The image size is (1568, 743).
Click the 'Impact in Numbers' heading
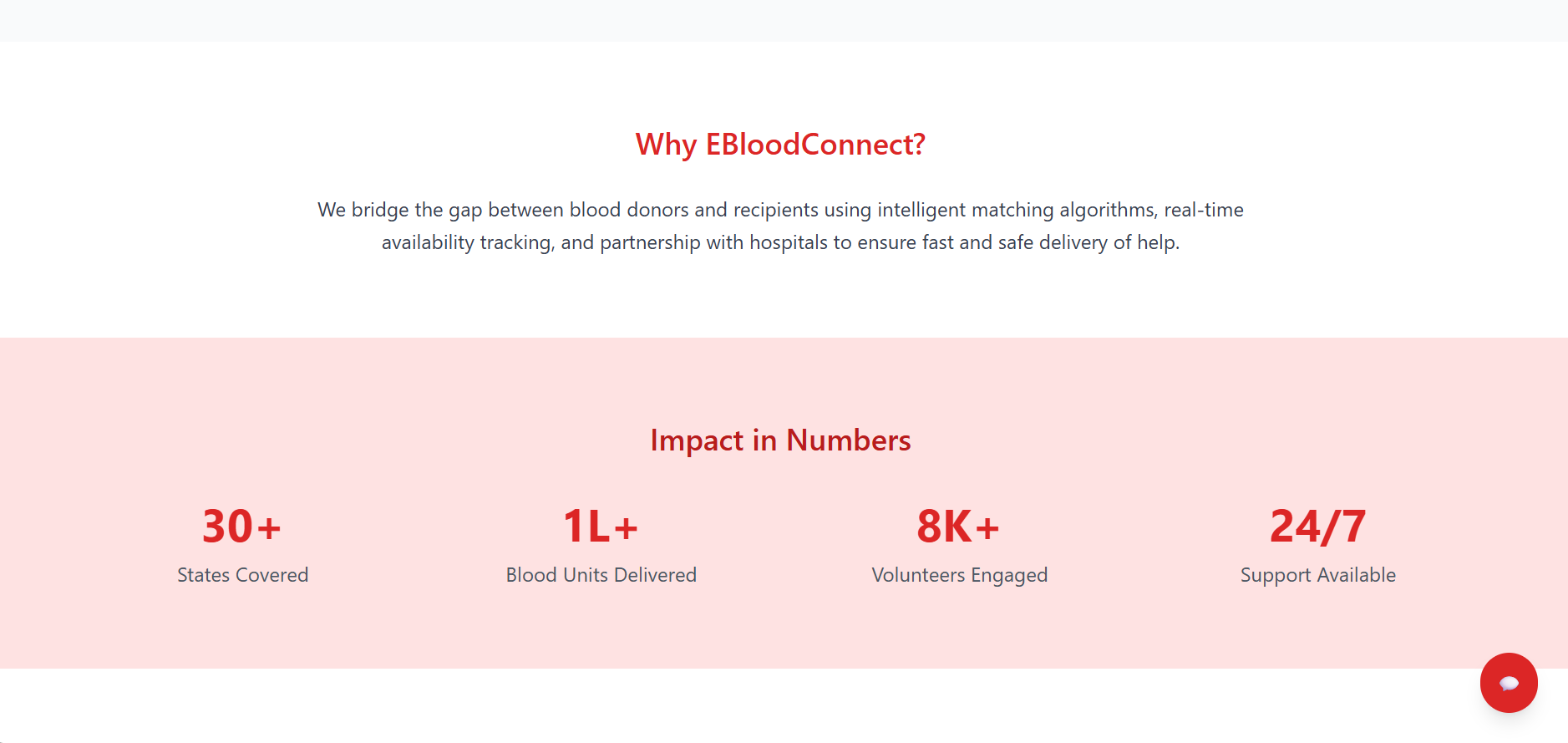tap(780, 440)
